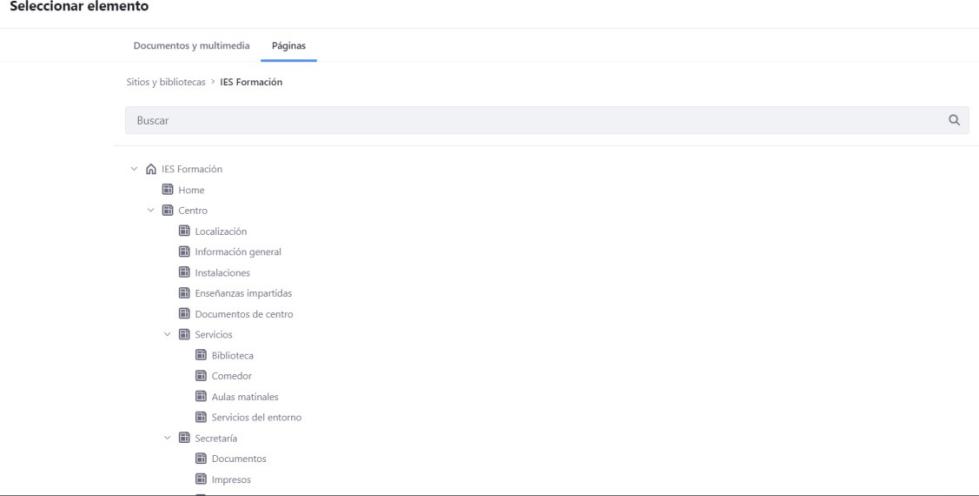Viewport: 979px width, 496px height.
Task: Choose the Información general page
Action: point(238,252)
